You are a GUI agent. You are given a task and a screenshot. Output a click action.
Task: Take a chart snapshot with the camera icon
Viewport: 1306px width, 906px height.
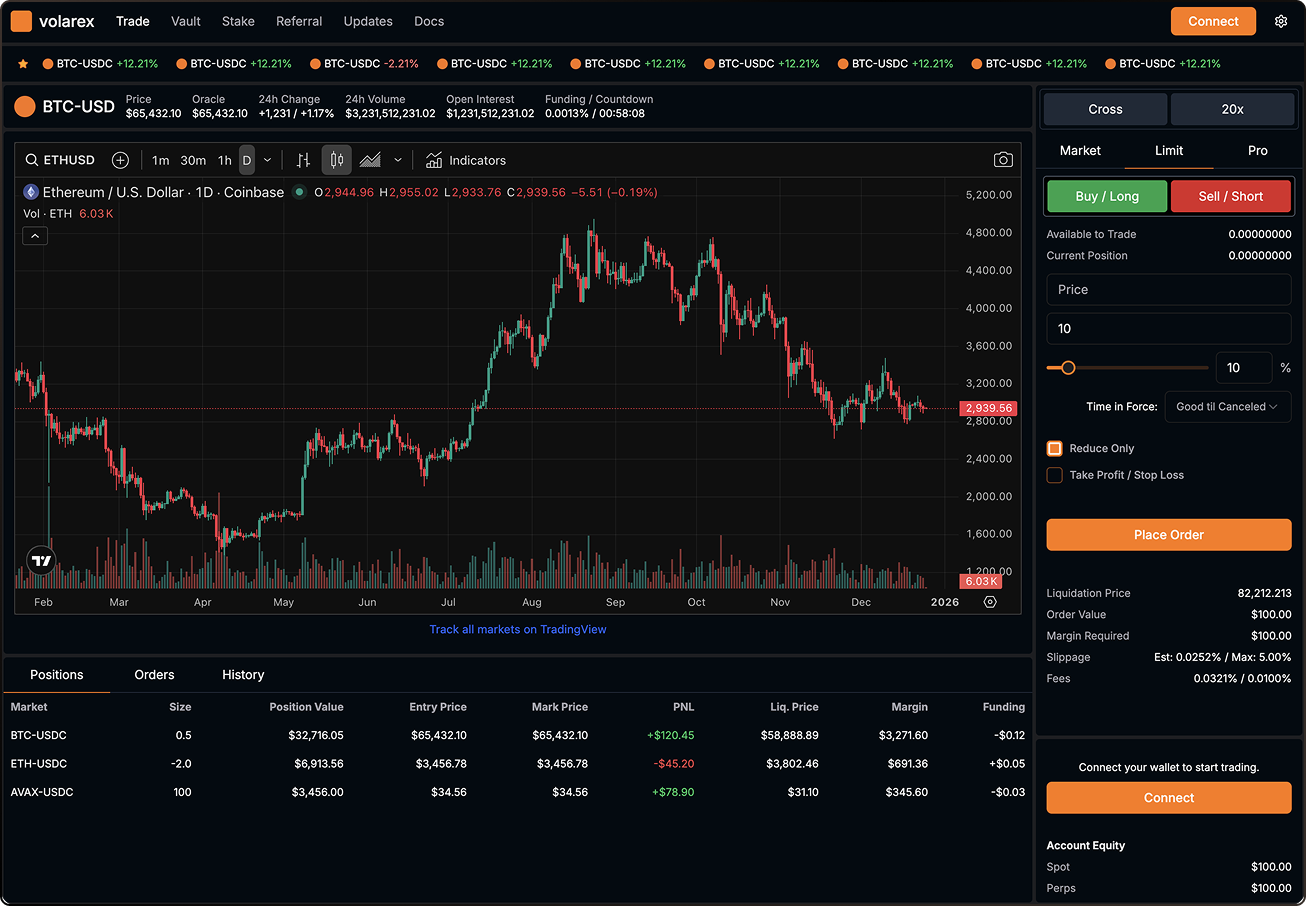[1003, 159]
